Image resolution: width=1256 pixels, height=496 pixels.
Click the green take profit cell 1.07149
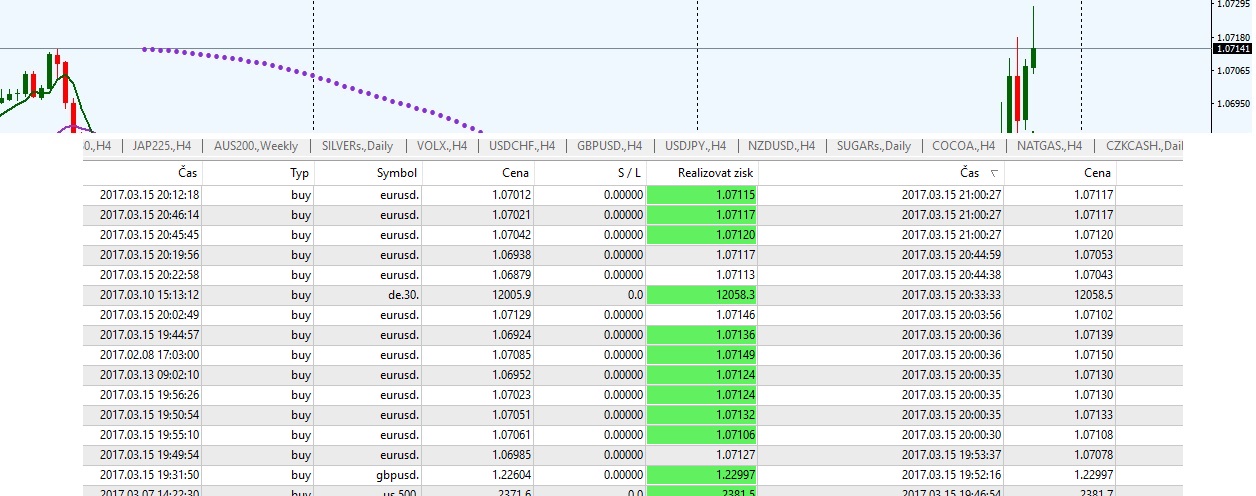click(x=703, y=355)
